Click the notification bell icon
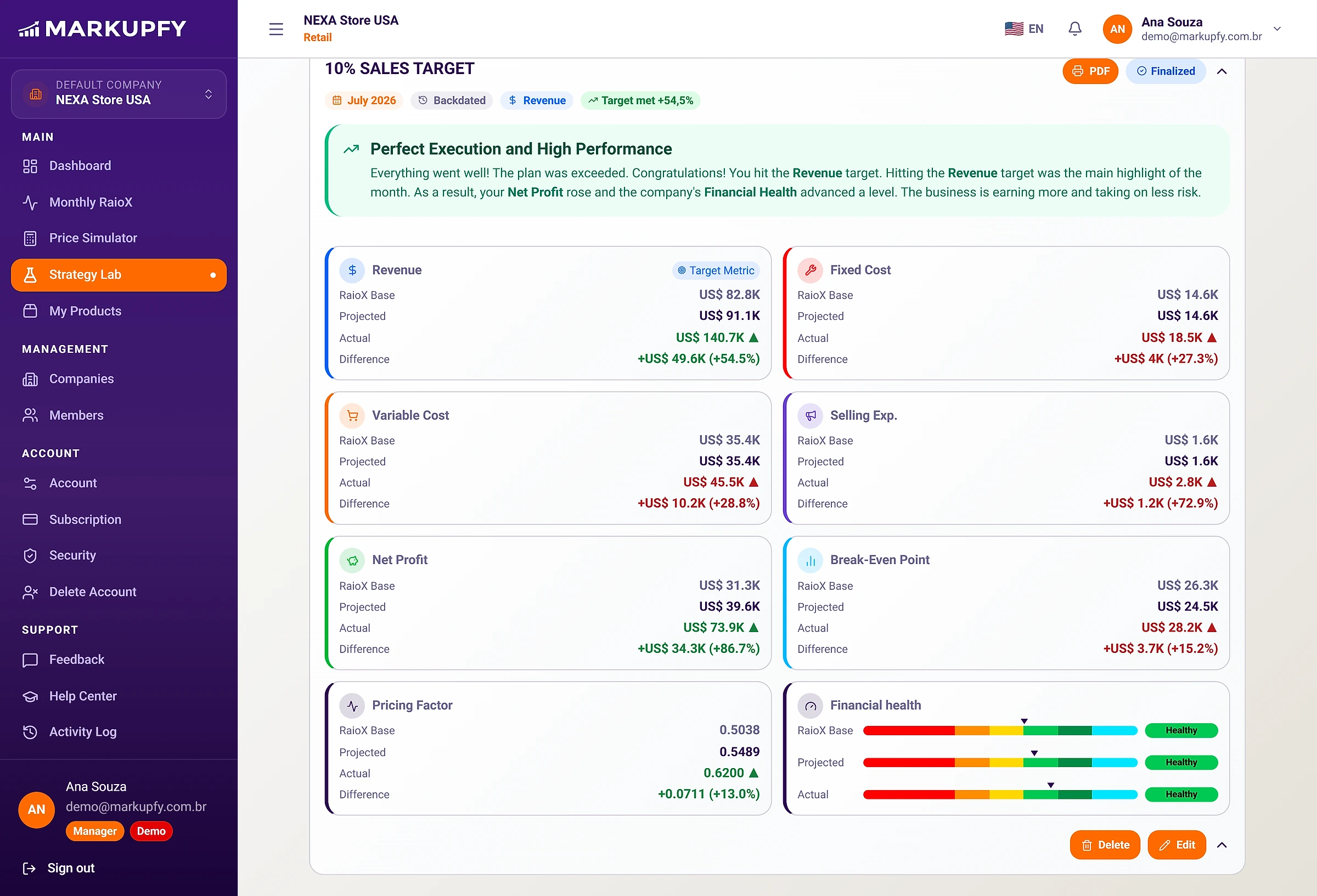 (1074, 29)
